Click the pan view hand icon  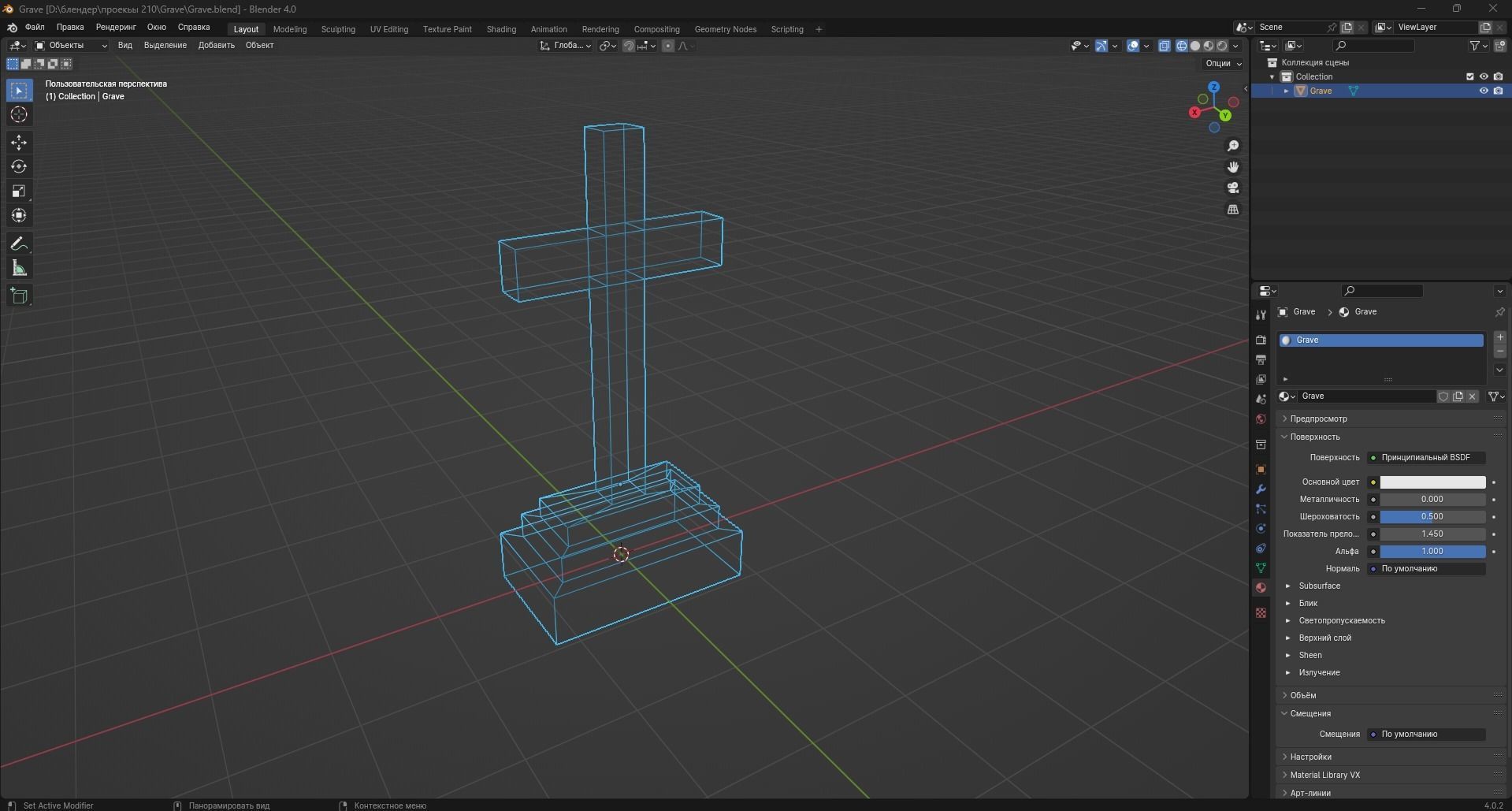tap(1233, 167)
